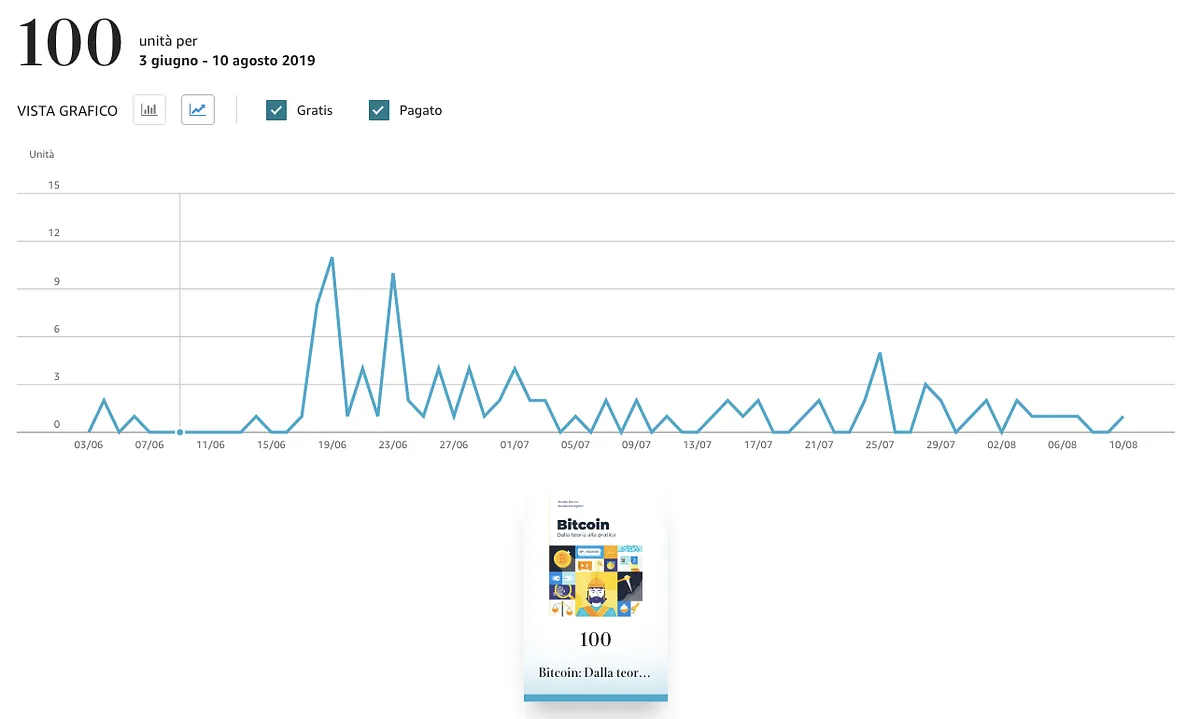Select the smaller peak around 25/07
This screenshot has height=719, width=1200.
tap(879, 354)
